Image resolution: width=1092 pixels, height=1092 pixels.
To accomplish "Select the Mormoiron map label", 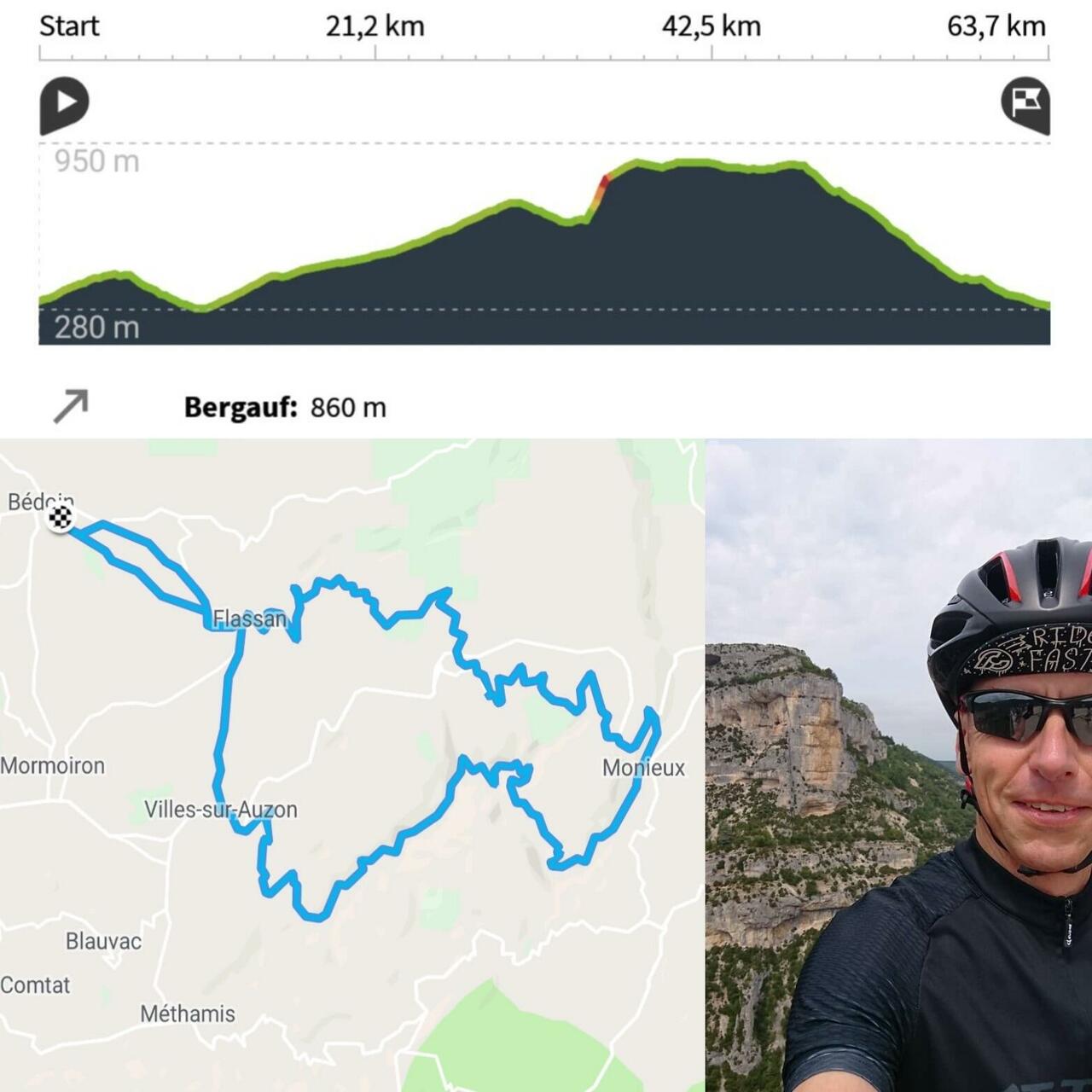I will point(53,765).
